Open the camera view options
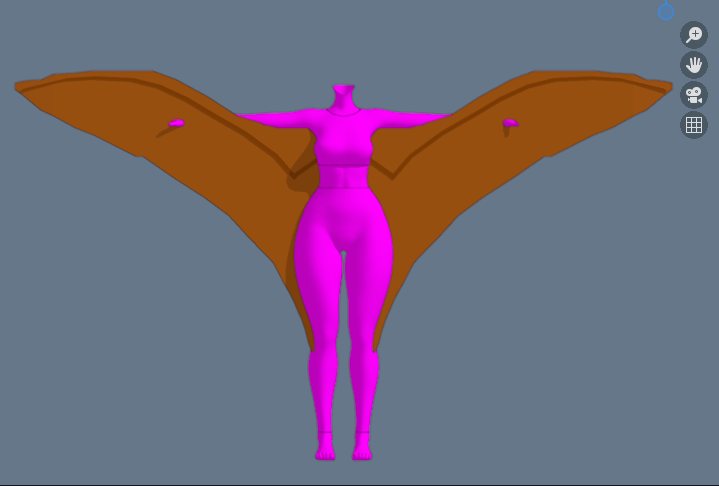 (x=694, y=95)
